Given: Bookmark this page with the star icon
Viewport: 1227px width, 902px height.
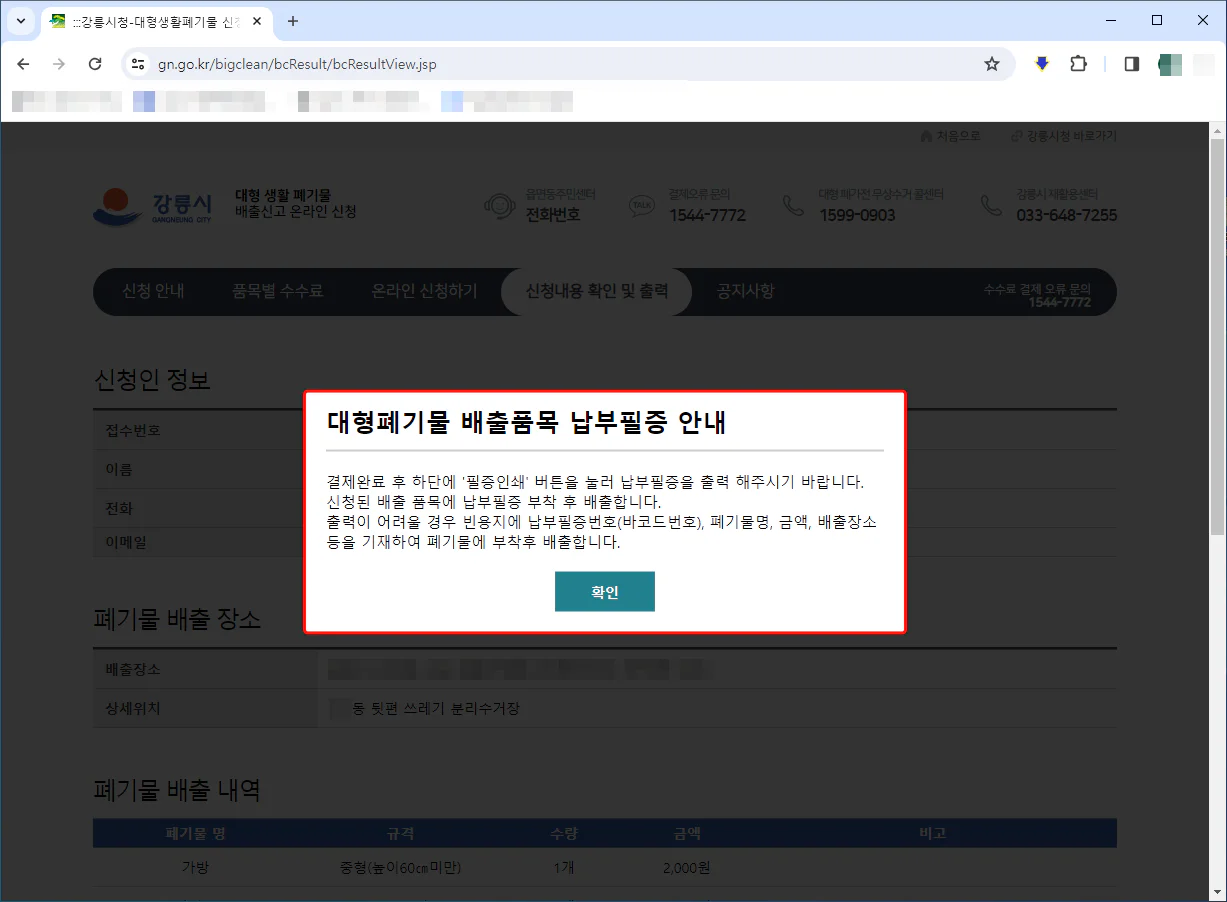Looking at the screenshot, I should click(992, 64).
